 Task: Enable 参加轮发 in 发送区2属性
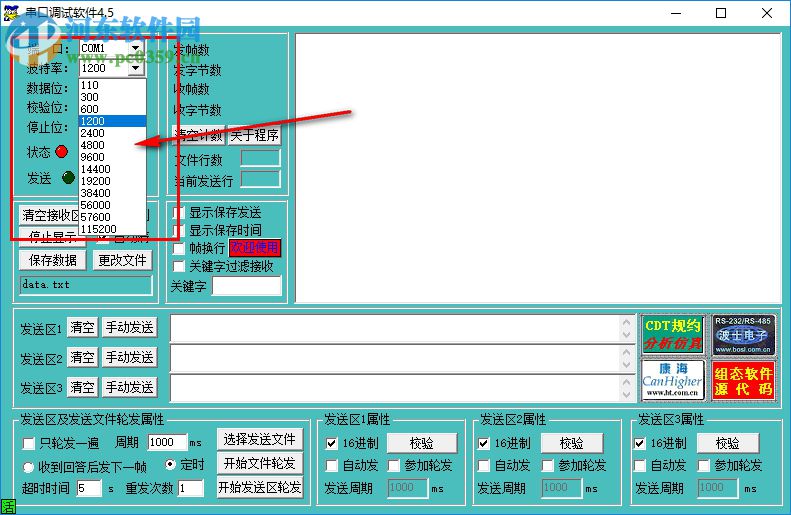[x=548, y=465]
